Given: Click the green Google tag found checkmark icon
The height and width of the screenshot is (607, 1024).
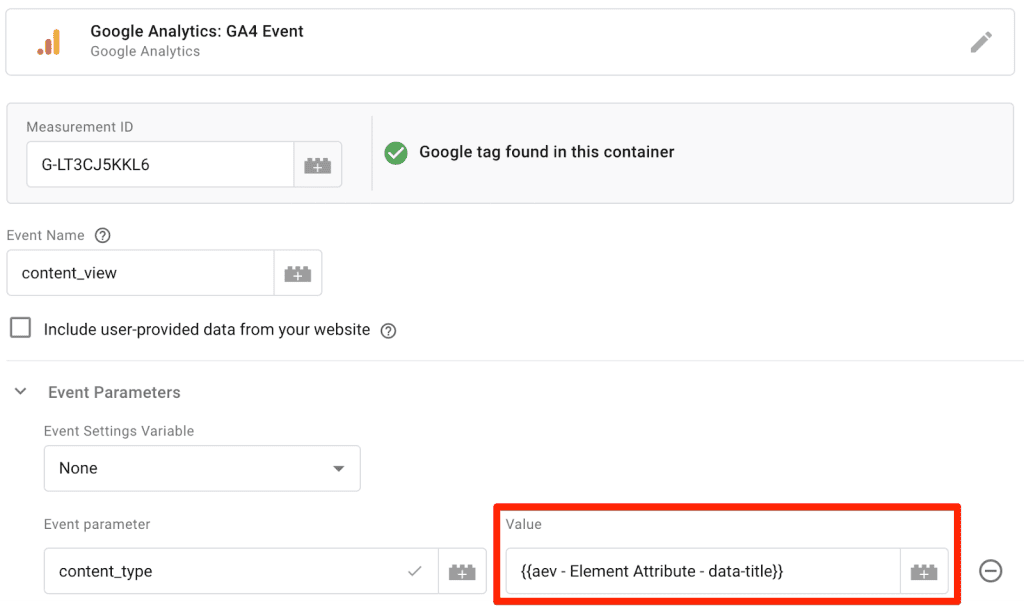Looking at the screenshot, I should click(x=395, y=153).
